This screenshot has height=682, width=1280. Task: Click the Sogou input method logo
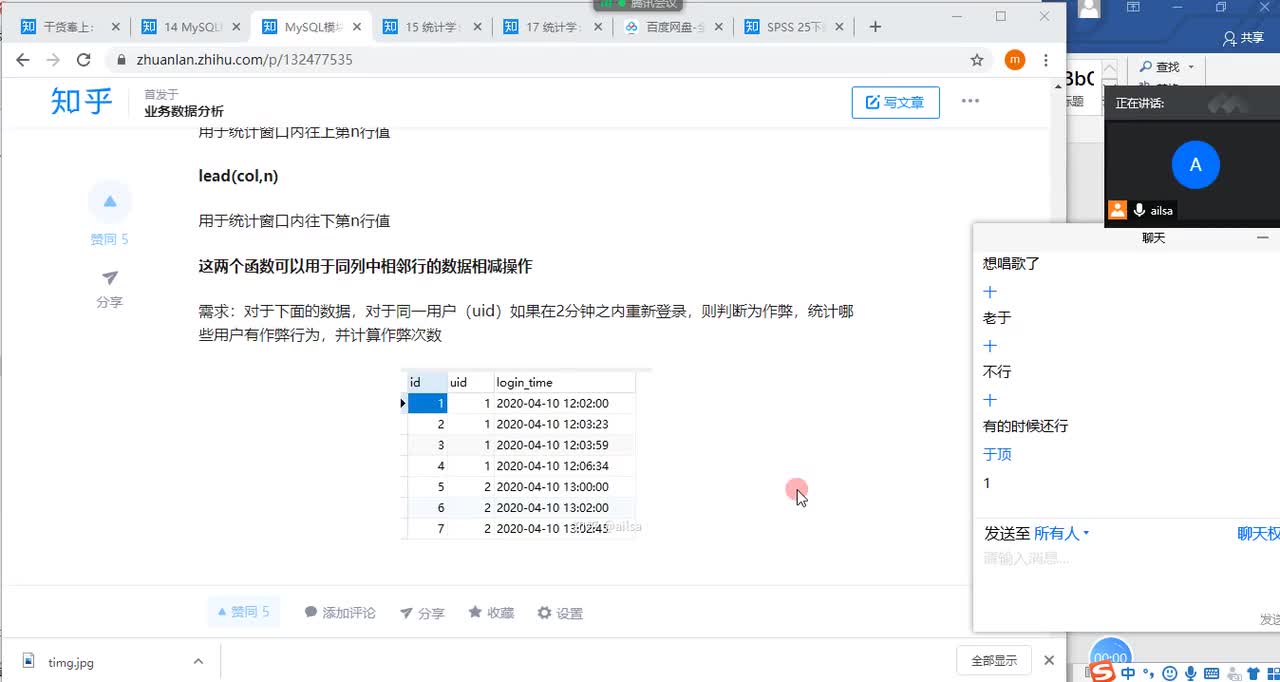coord(1102,672)
